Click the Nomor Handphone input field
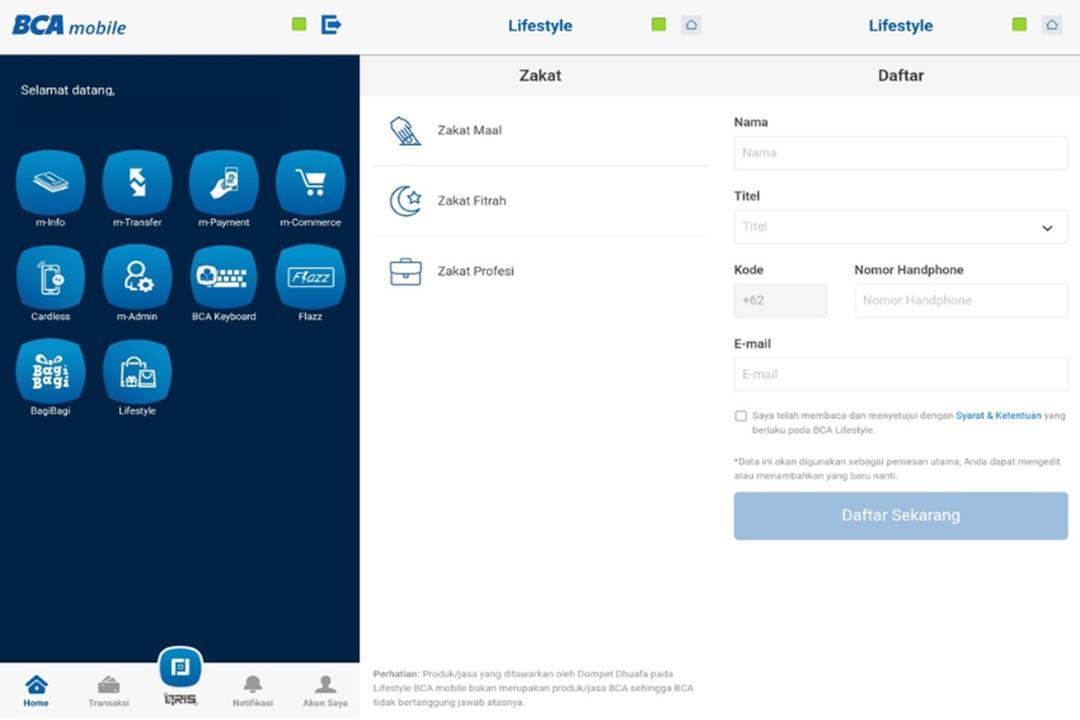The image size is (1080, 720). 962,300
